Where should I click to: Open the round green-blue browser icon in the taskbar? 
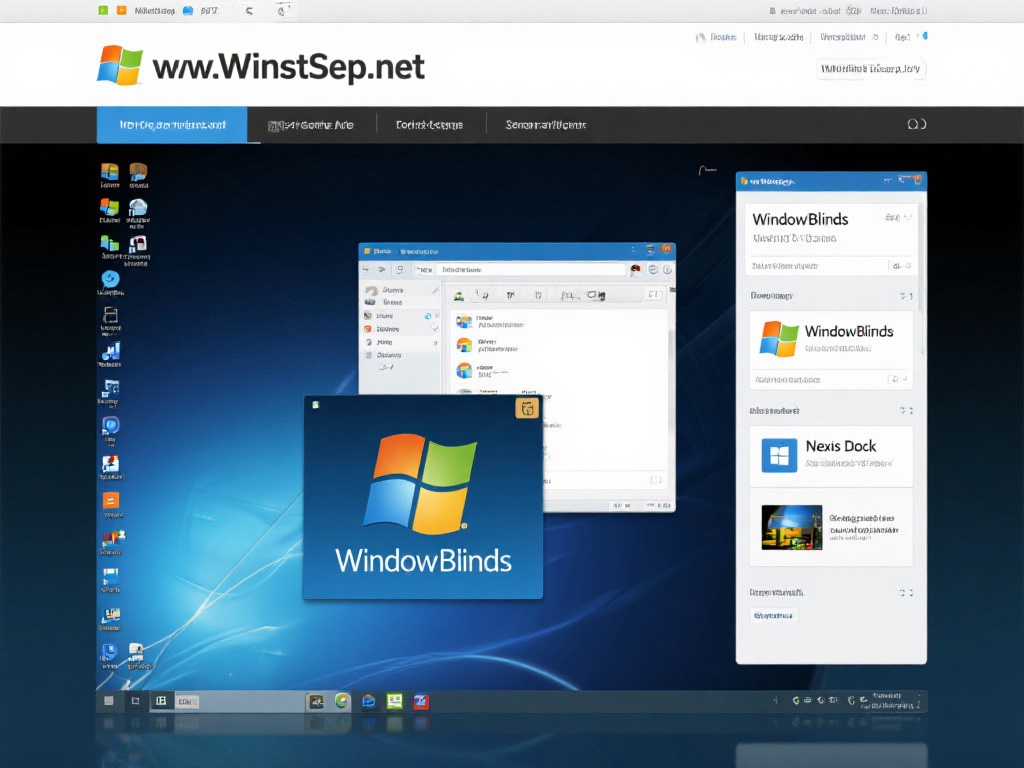click(x=342, y=701)
